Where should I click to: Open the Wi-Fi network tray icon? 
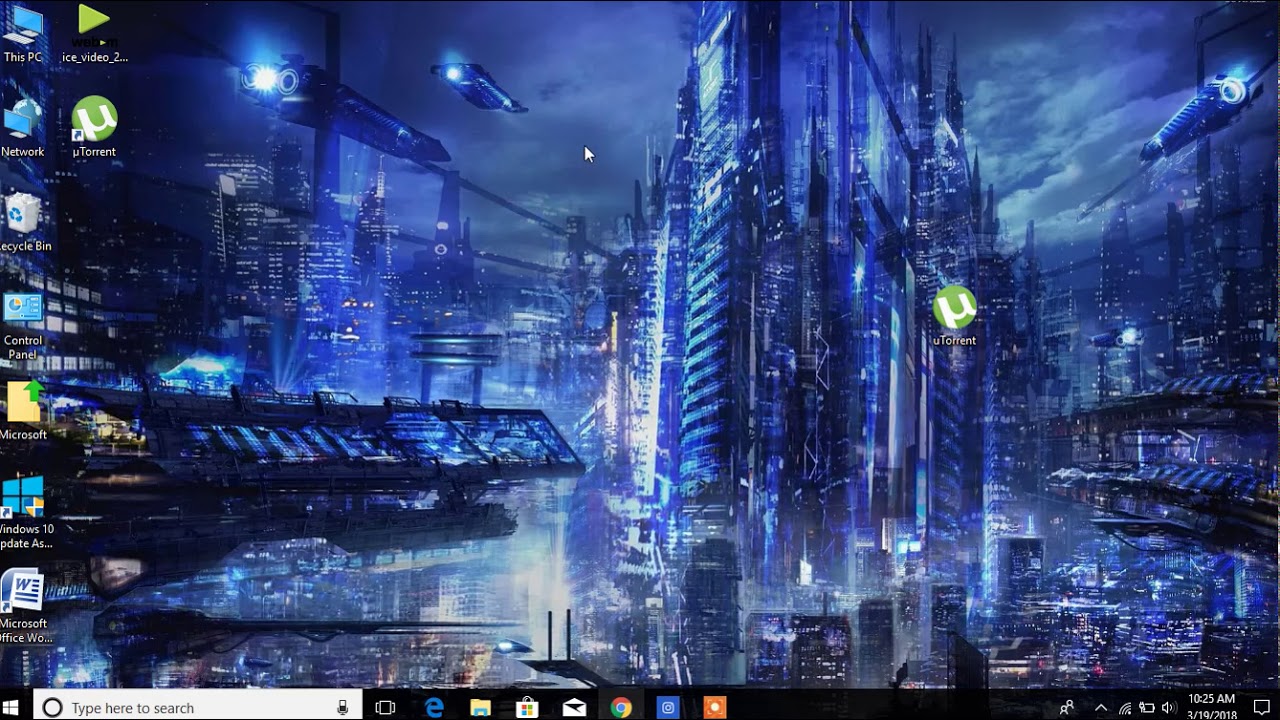[x=1125, y=708]
